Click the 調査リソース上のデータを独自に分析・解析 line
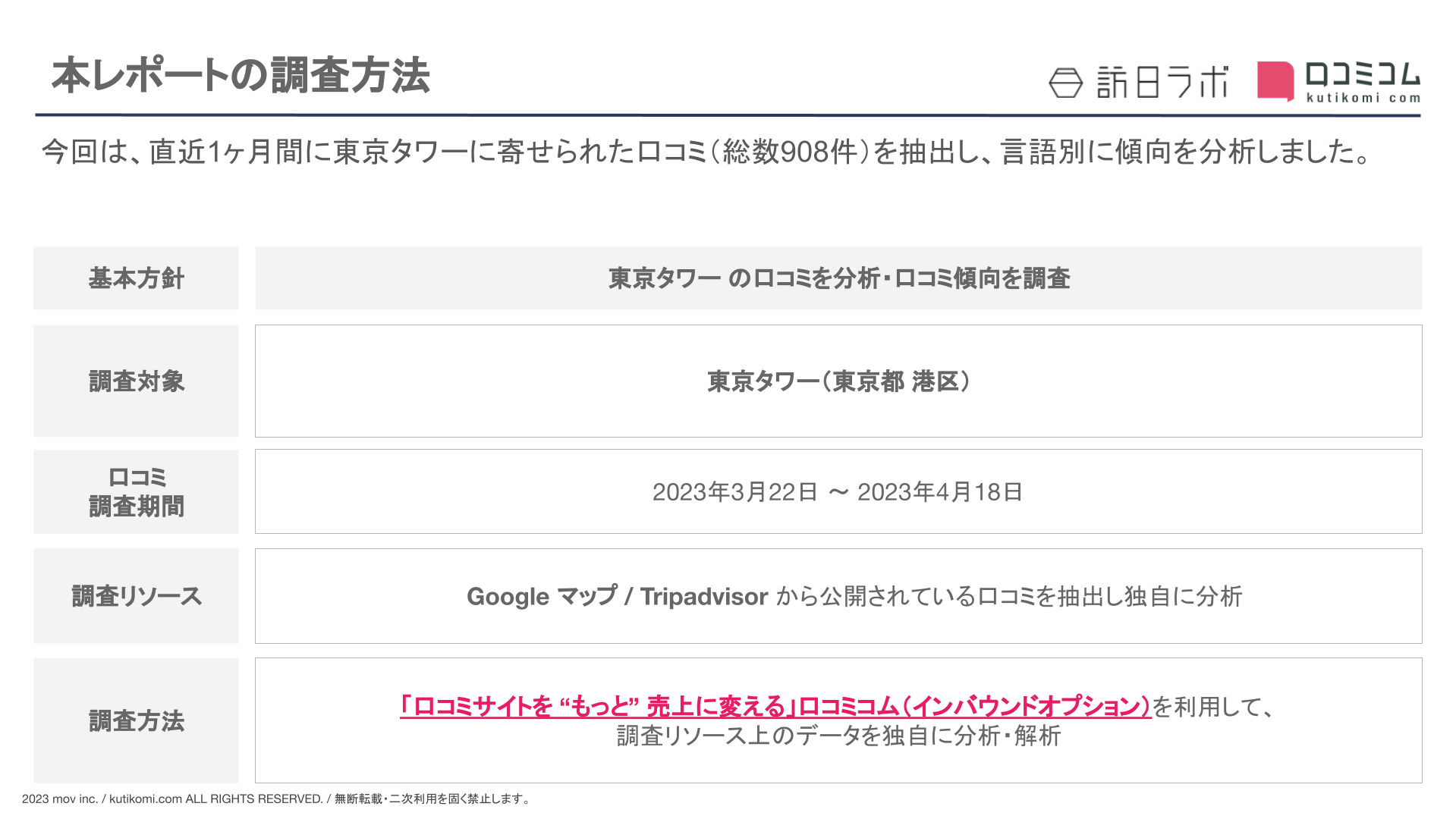This screenshot has width=1456, height=819. click(838, 736)
